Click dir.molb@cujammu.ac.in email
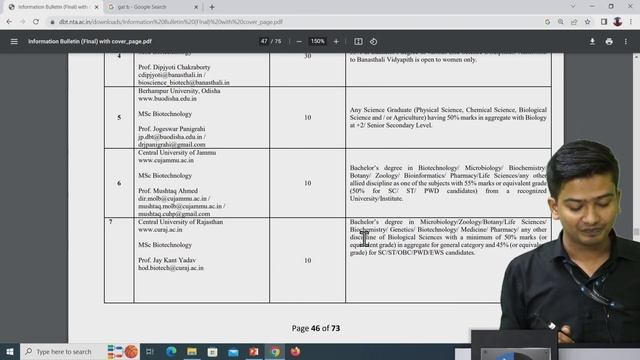The width and height of the screenshot is (640, 360). pos(173,199)
